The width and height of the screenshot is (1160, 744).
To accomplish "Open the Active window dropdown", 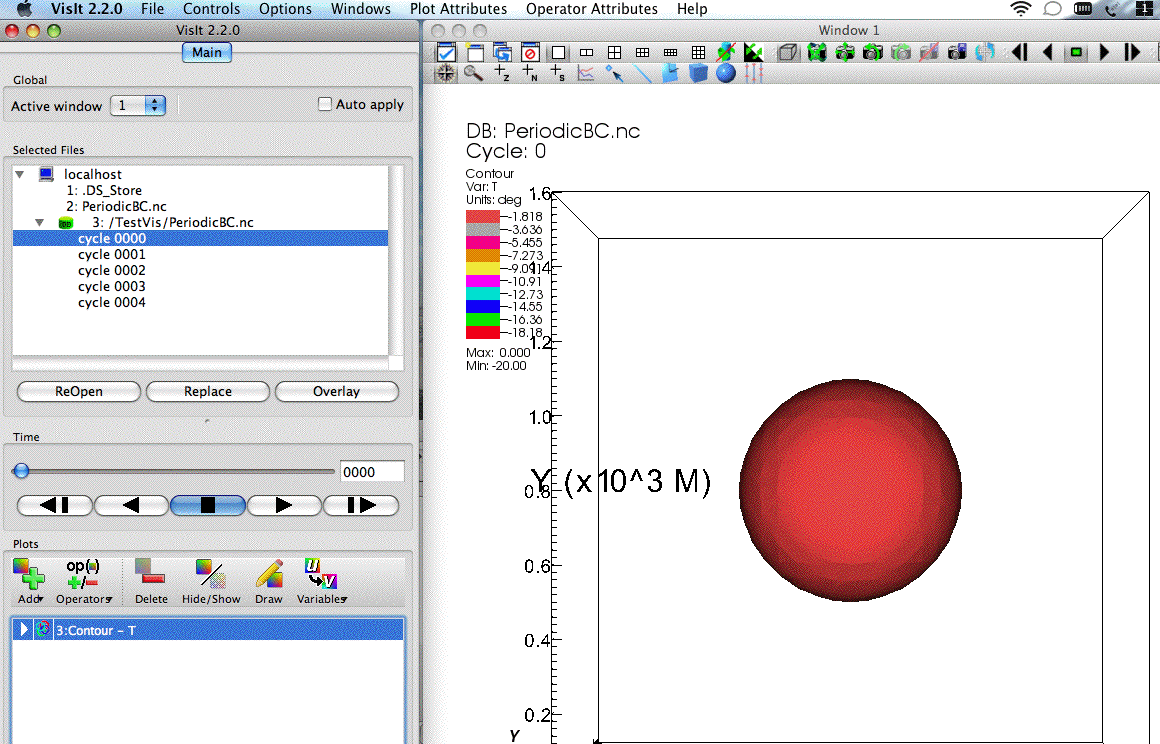I will (154, 105).
